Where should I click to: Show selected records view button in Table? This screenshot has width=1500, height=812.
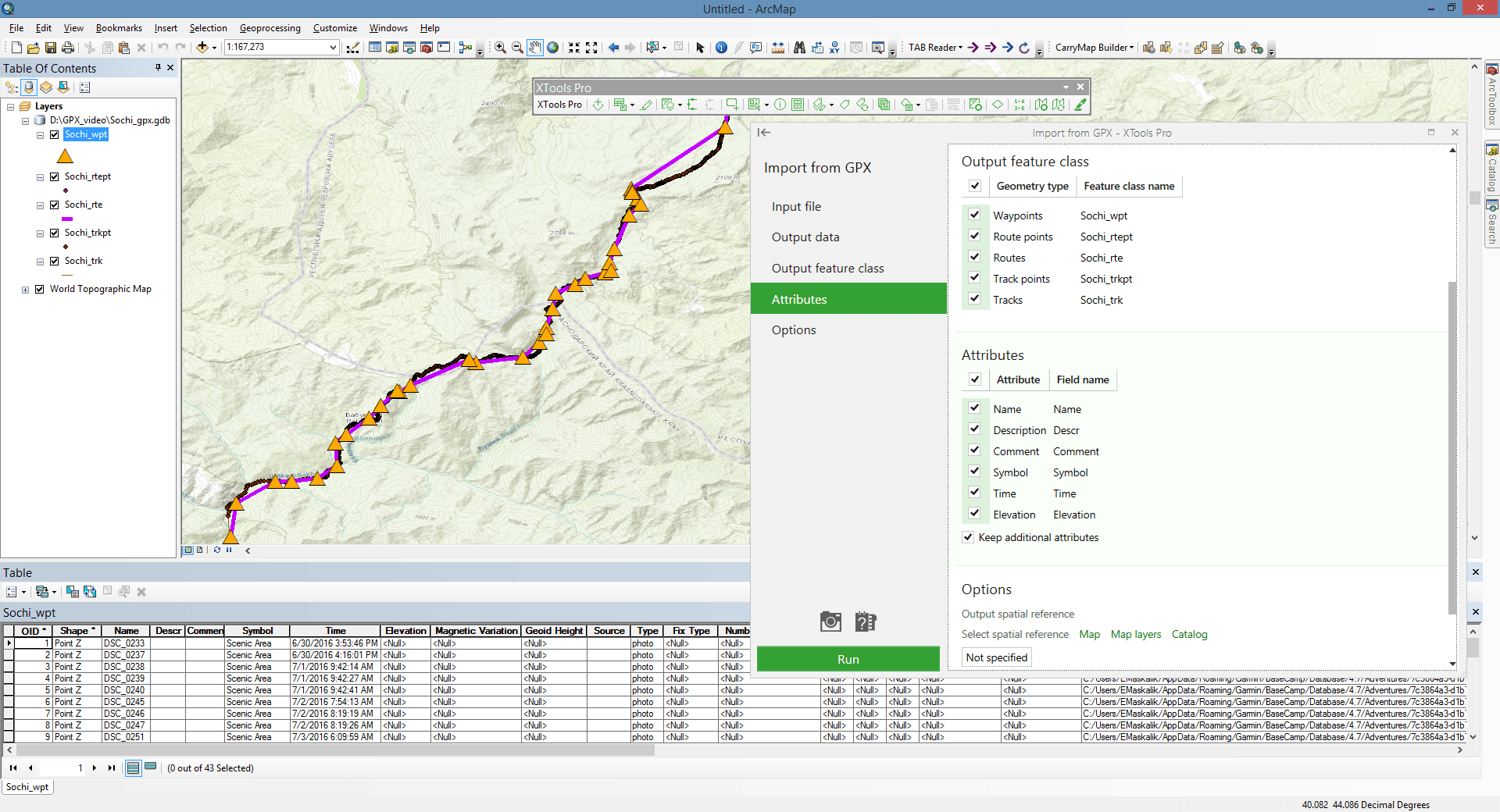point(151,767)
